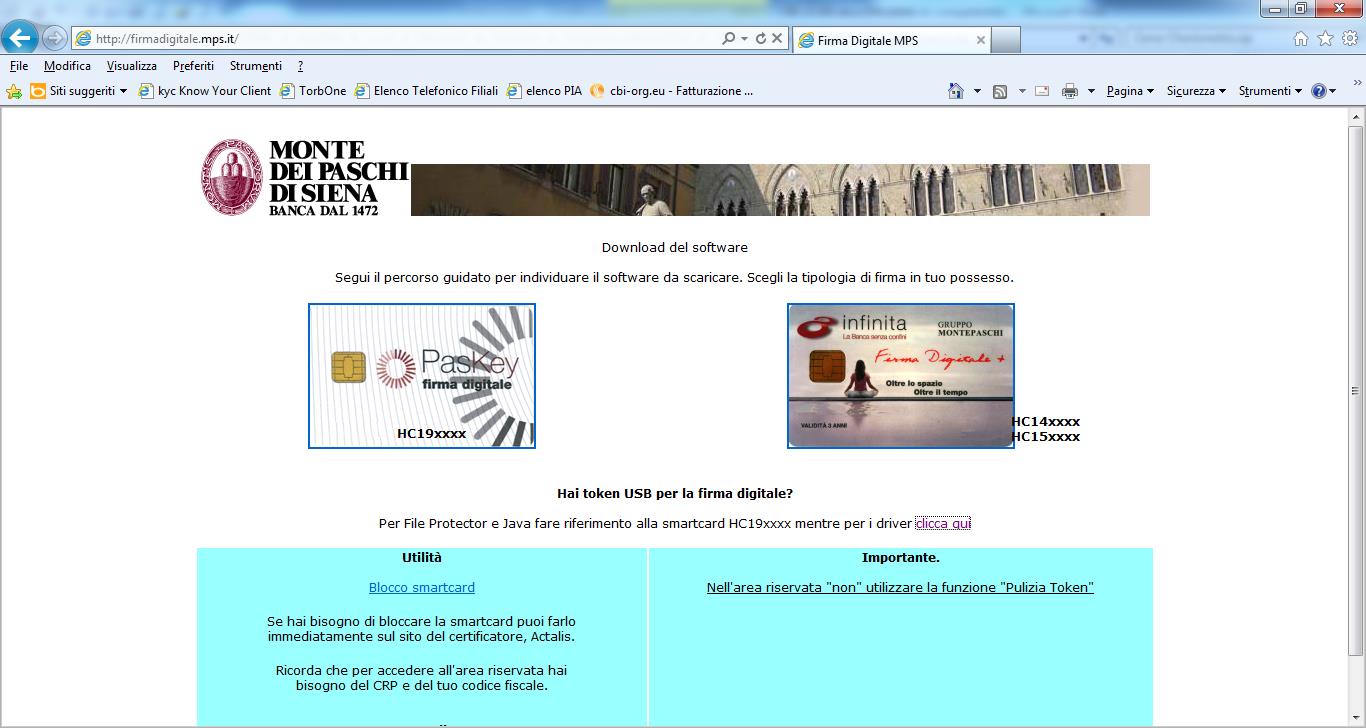Expand the address bar search dropdown arrow
Screen dimensions: 1366x728
click(x=744, y=39)
